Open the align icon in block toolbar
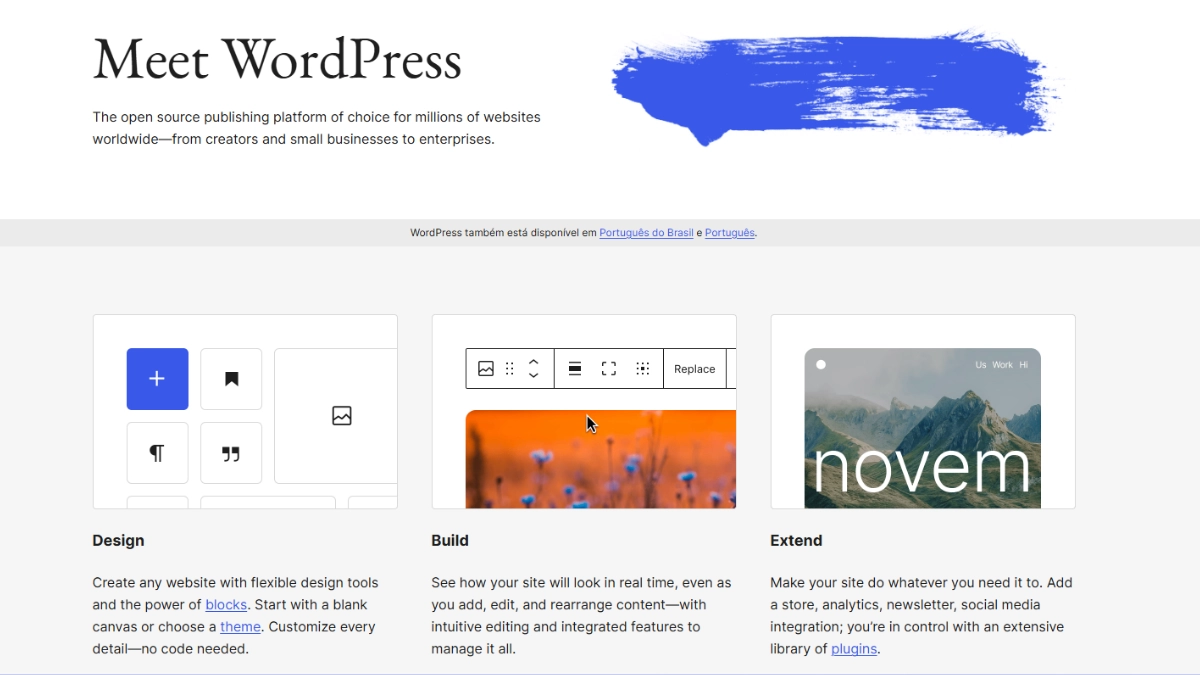The height and width of the screenshot is (675, 1200). [575, 369]
